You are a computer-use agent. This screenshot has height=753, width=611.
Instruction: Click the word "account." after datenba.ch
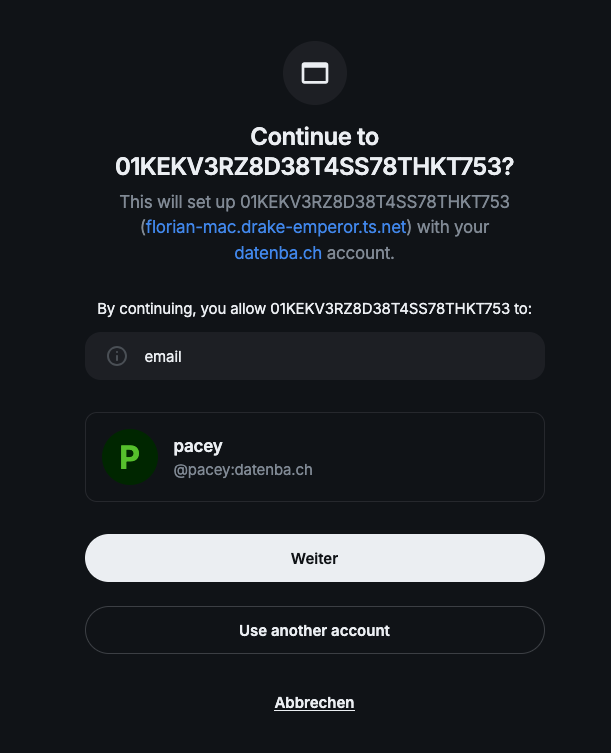(x=361, y=253)
